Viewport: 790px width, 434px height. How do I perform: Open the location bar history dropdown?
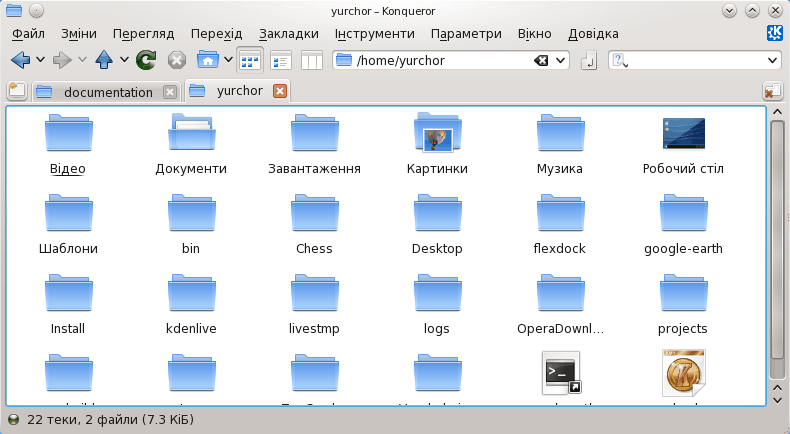[x=560, y=60]
